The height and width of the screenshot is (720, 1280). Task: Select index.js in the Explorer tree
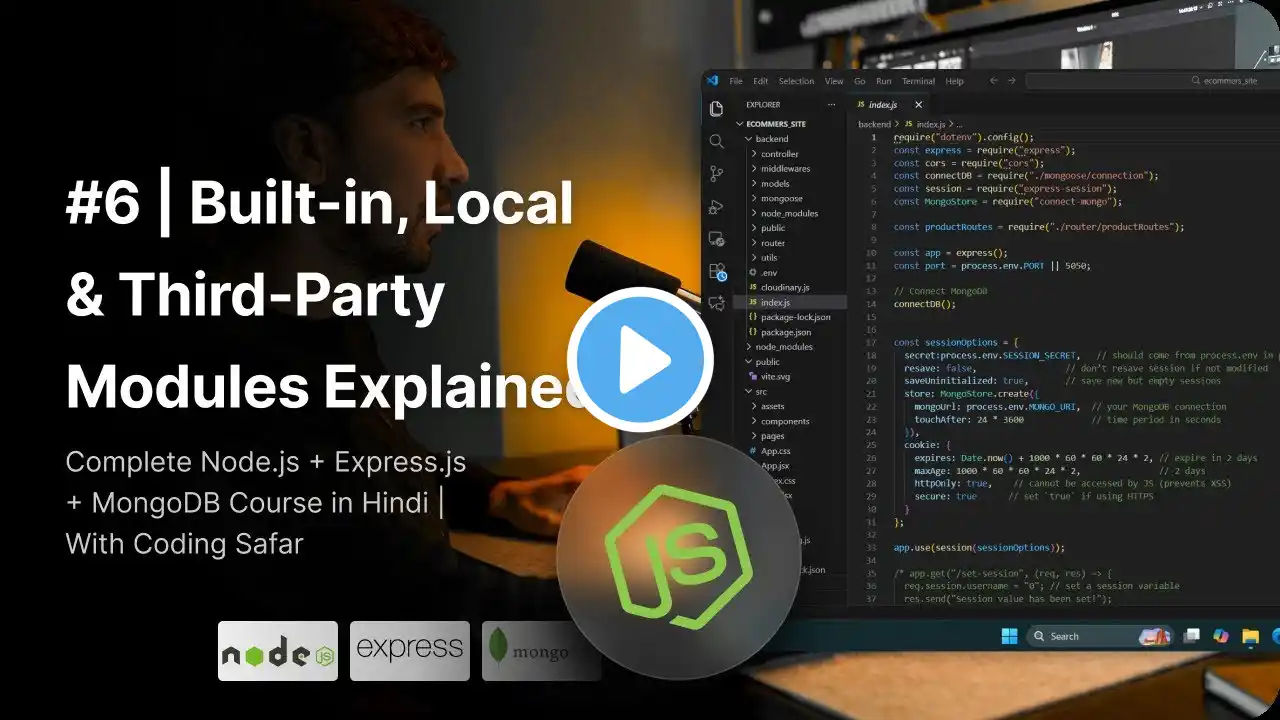coord(792,302)
